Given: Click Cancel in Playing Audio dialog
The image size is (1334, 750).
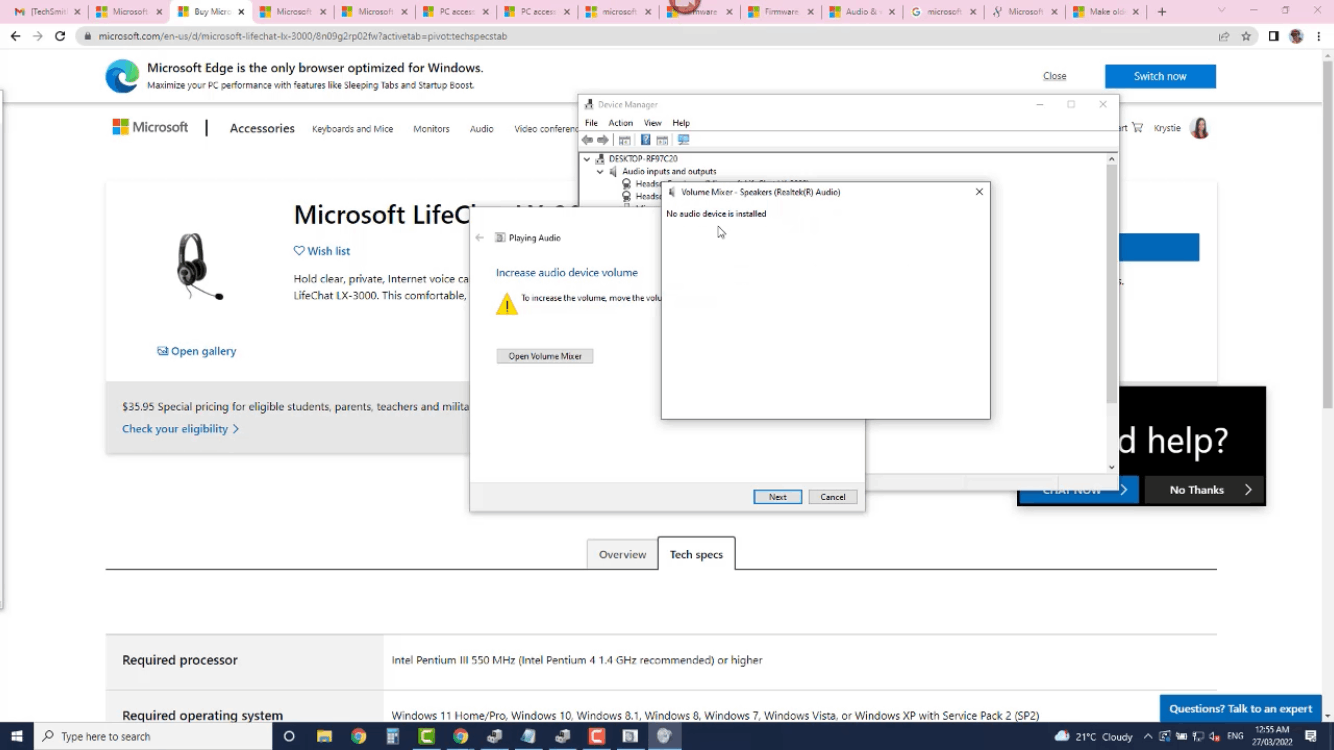Looking at the screenshot, I should point(833,497).
